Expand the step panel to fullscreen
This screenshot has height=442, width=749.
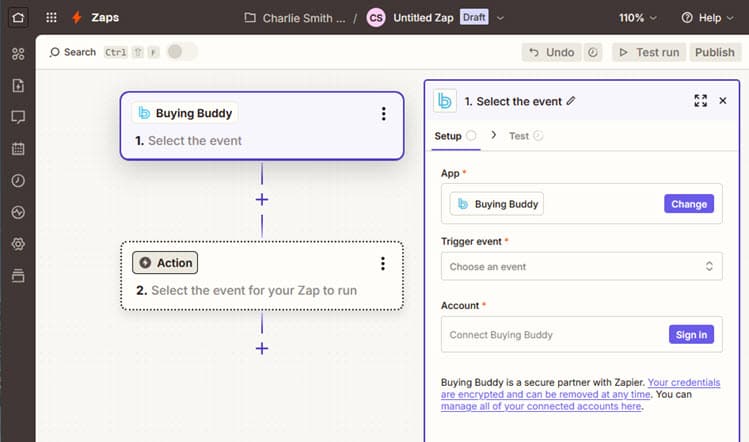700,100
